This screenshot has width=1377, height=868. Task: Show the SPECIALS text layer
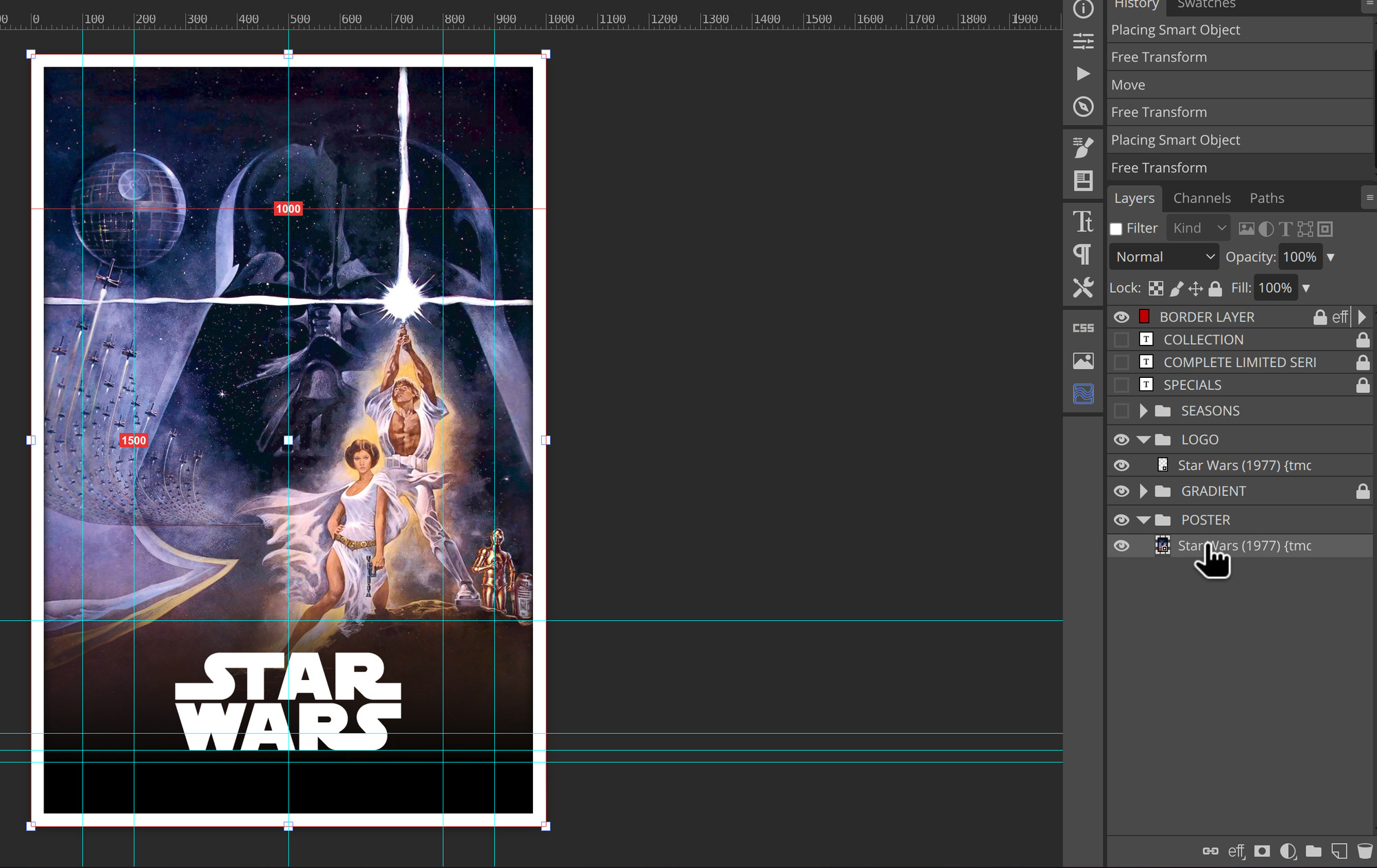click(1122, 385)
